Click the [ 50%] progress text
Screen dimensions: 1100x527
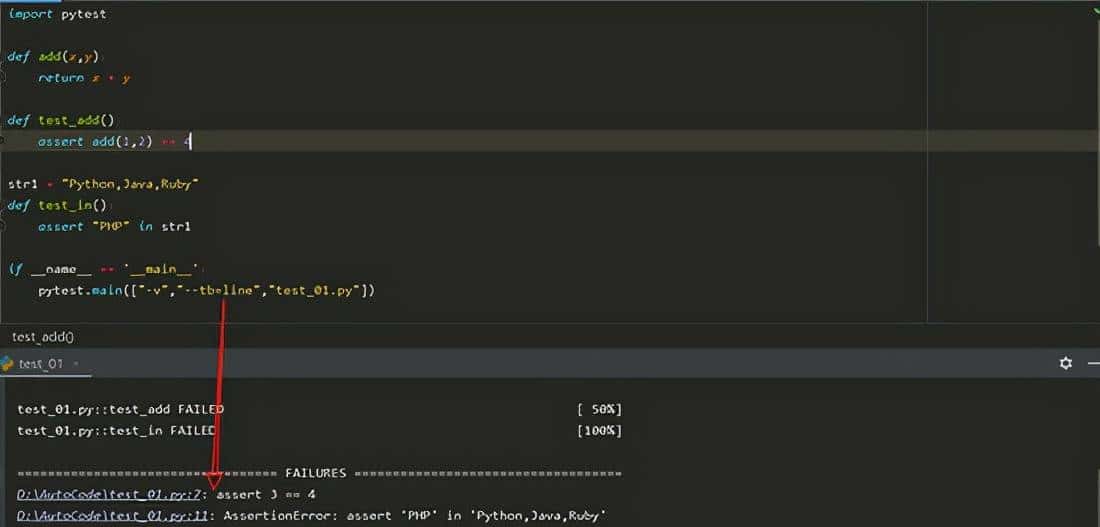tap(599, 409)
